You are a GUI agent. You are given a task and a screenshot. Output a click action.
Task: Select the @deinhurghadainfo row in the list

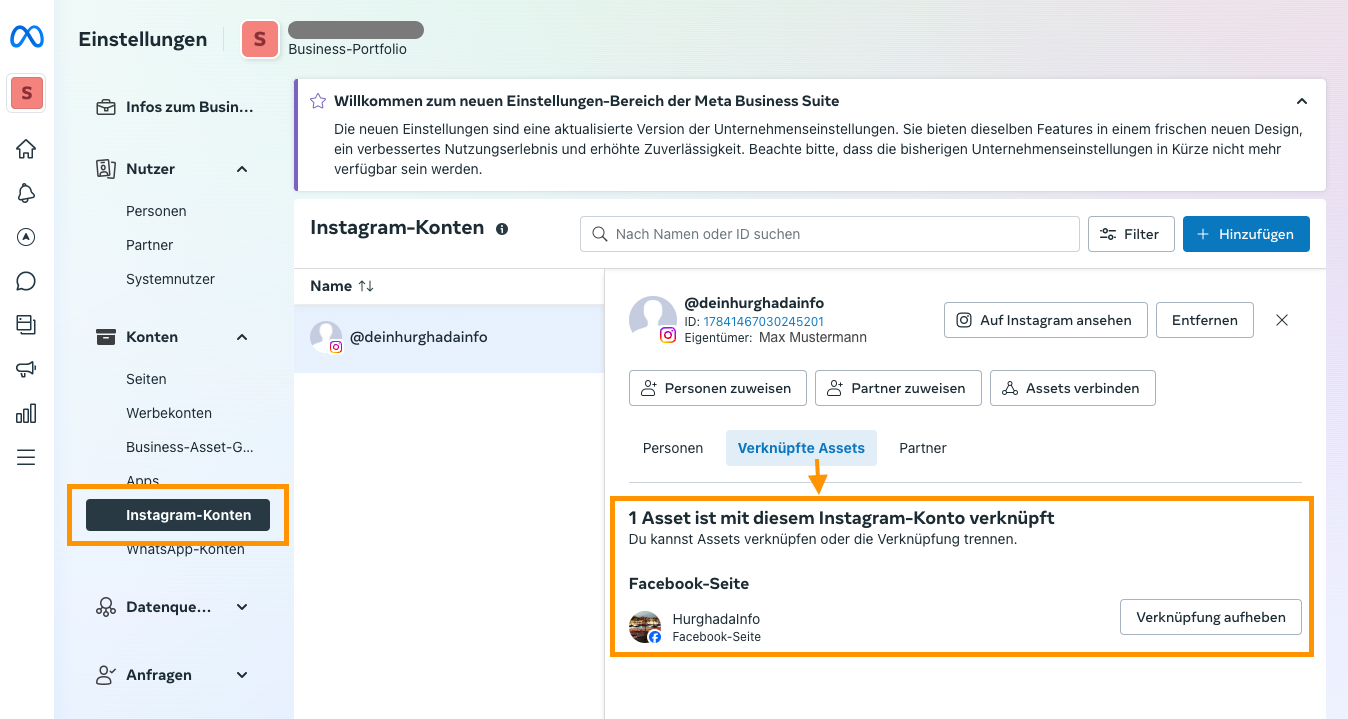coord(449,338)
